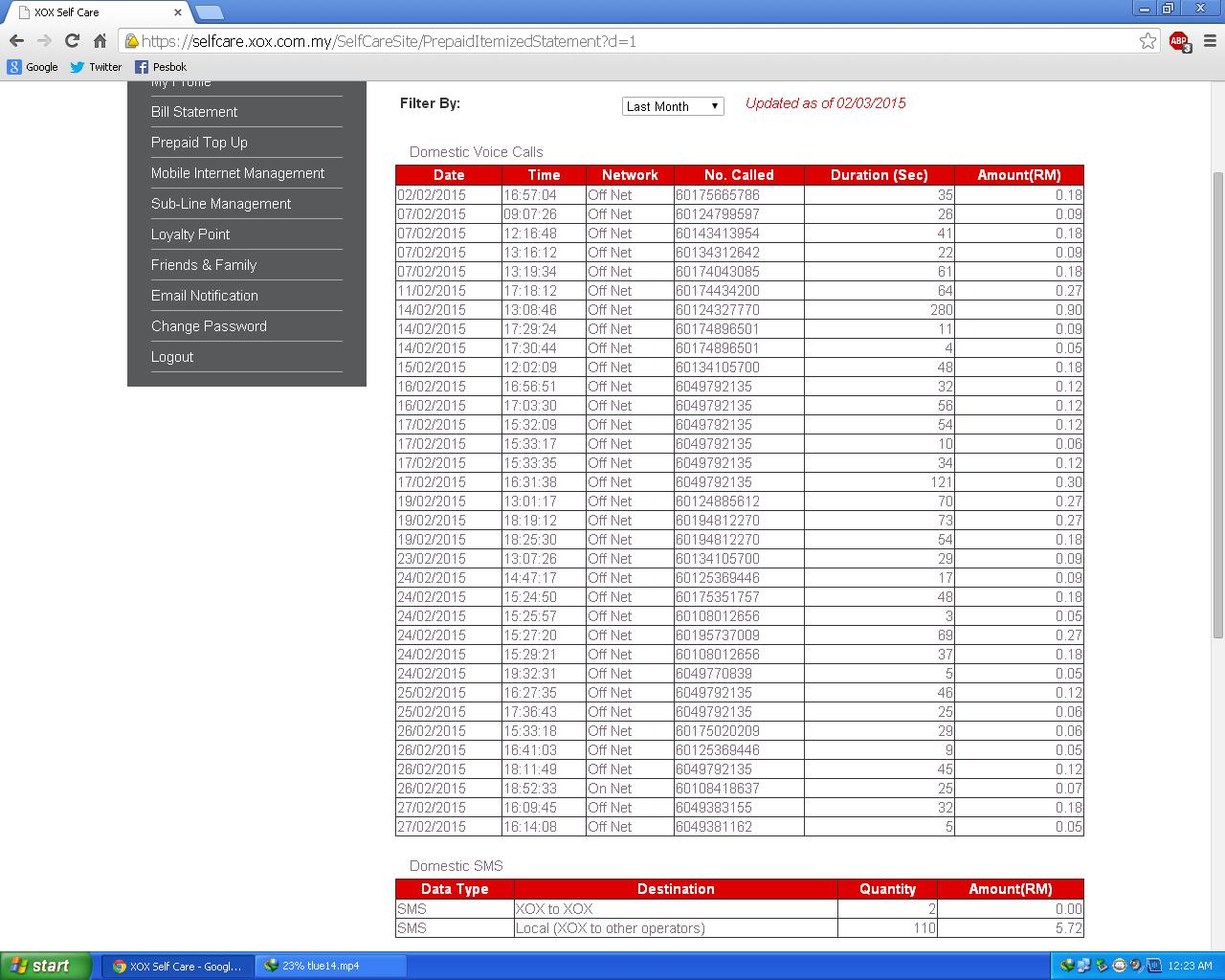Go to Change Password
This screenshot has width=1225, height=980.
[209, 326]
